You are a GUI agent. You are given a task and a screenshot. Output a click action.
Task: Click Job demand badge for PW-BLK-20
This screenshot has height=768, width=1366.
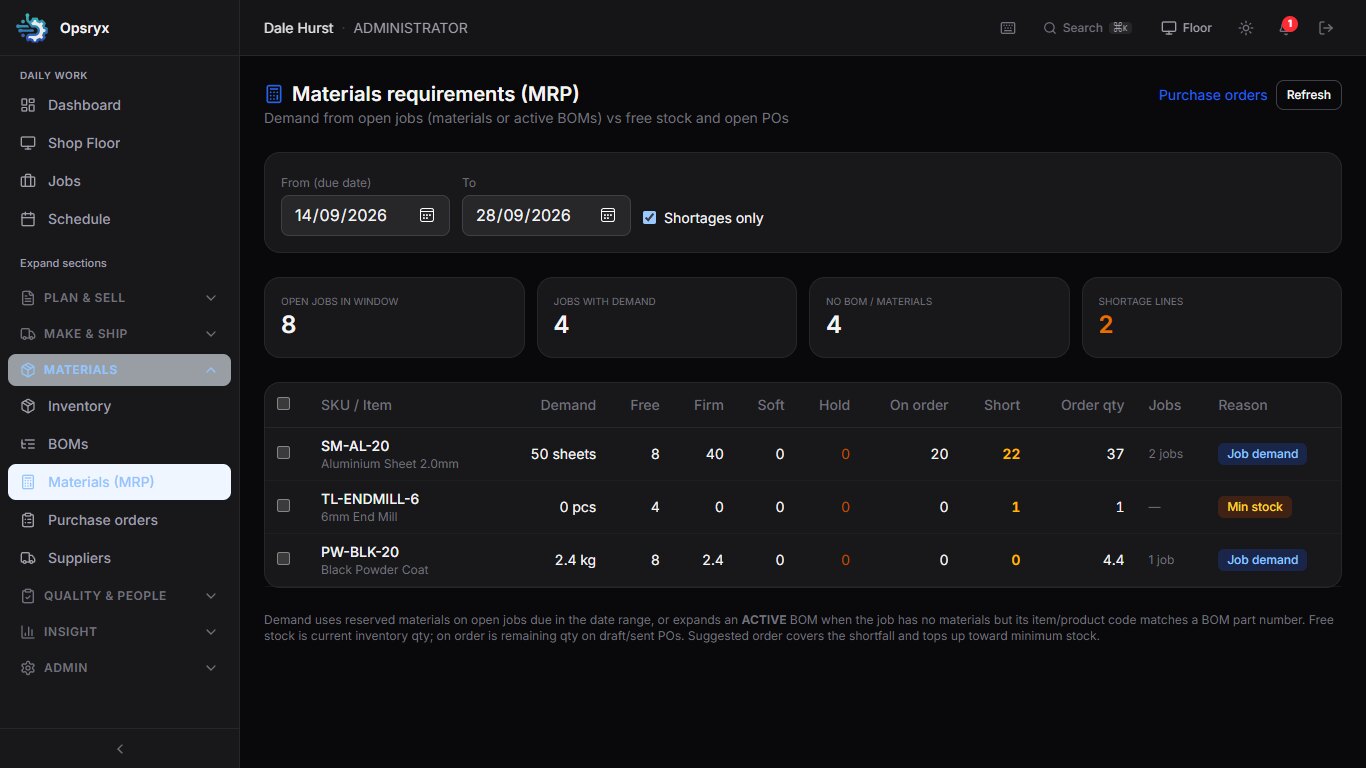click(1262, 560)
